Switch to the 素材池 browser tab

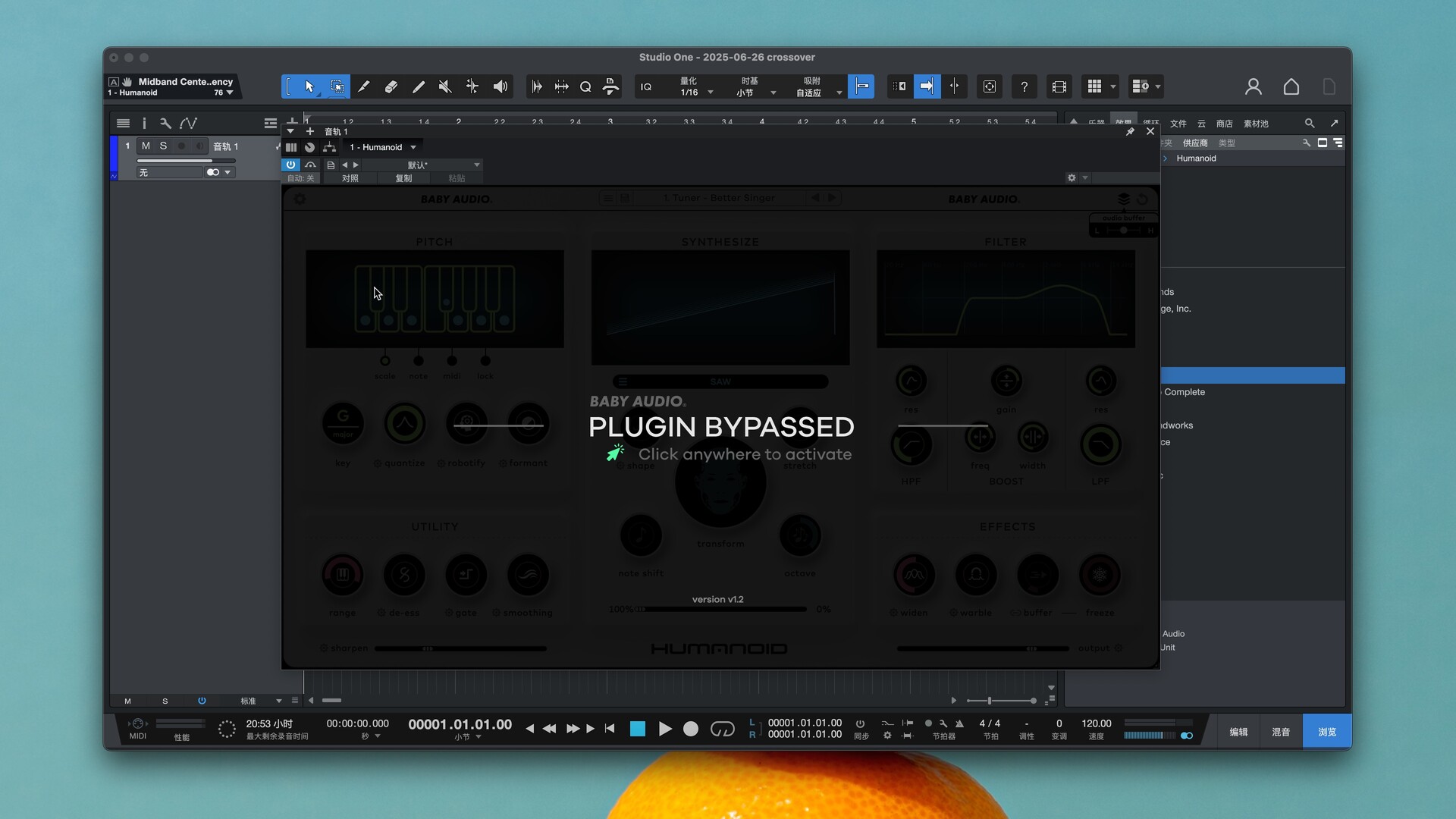pyautogui.click(x=1256, y=123)
